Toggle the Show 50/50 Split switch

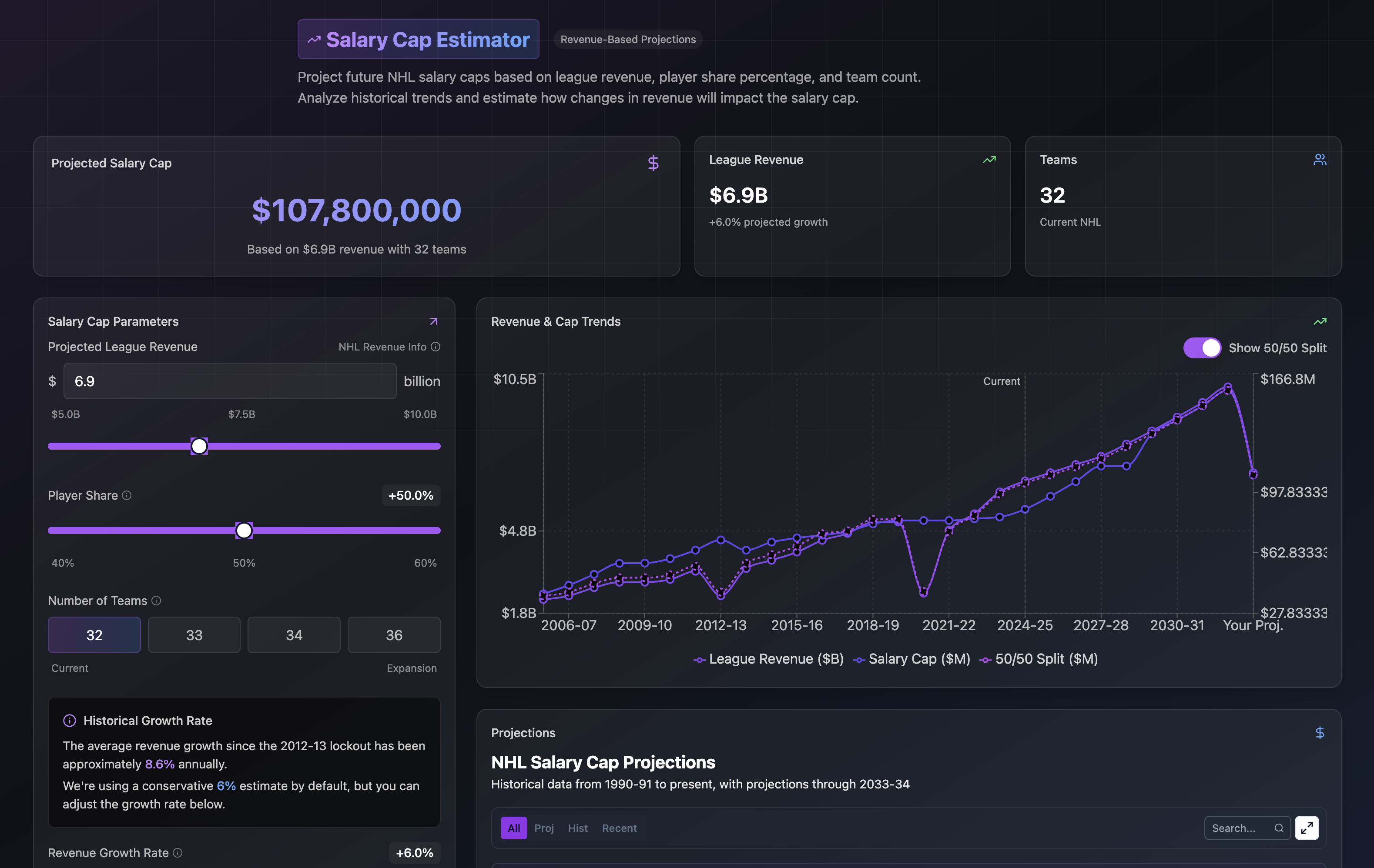point(1202,348)
